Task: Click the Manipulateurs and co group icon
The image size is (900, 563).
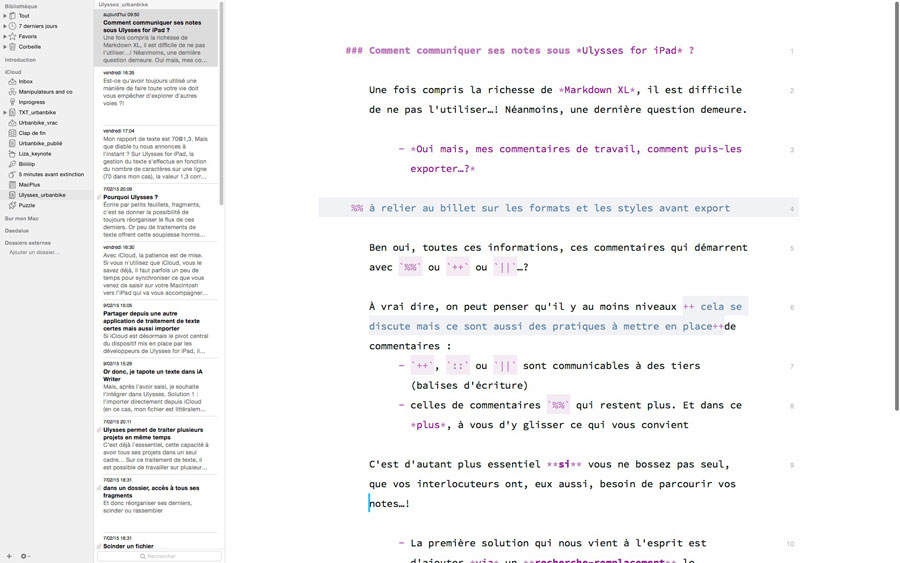Action: [x=12, y=92]
